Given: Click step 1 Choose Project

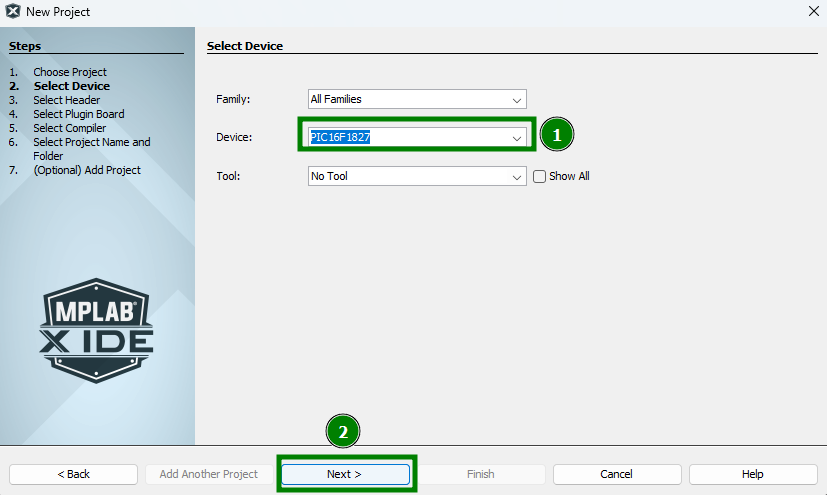Looking at the screenshot, I should coord(70,72).
